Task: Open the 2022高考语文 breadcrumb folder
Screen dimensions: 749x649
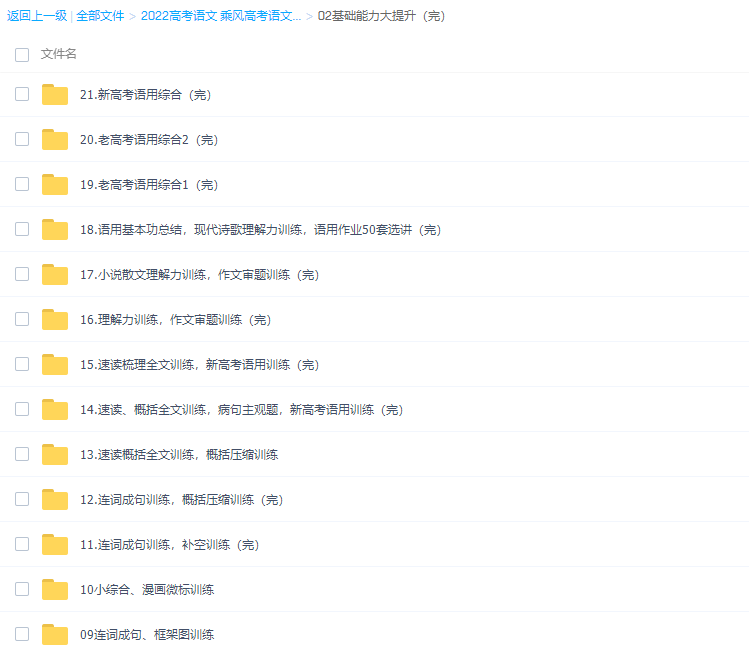Action: pyautogui.click(x=220, y=16)
